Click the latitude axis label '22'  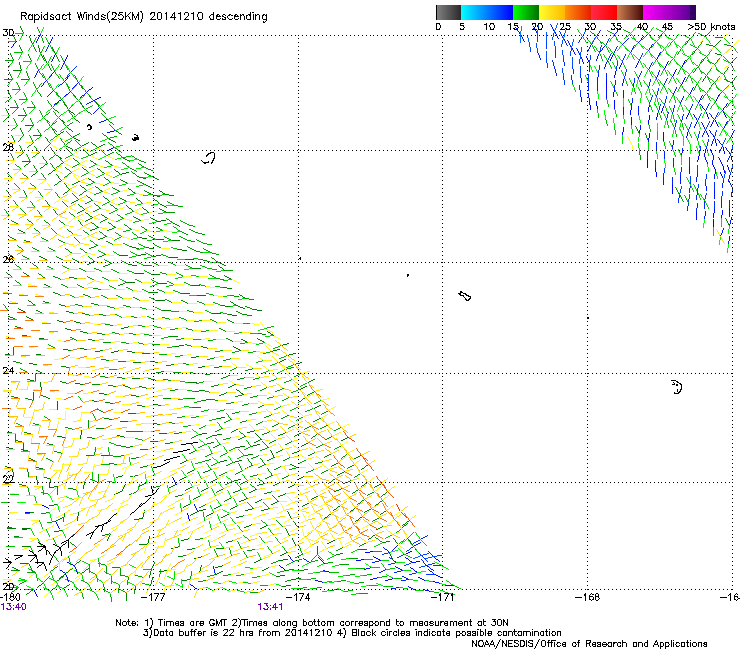click(x=8, y=479)
